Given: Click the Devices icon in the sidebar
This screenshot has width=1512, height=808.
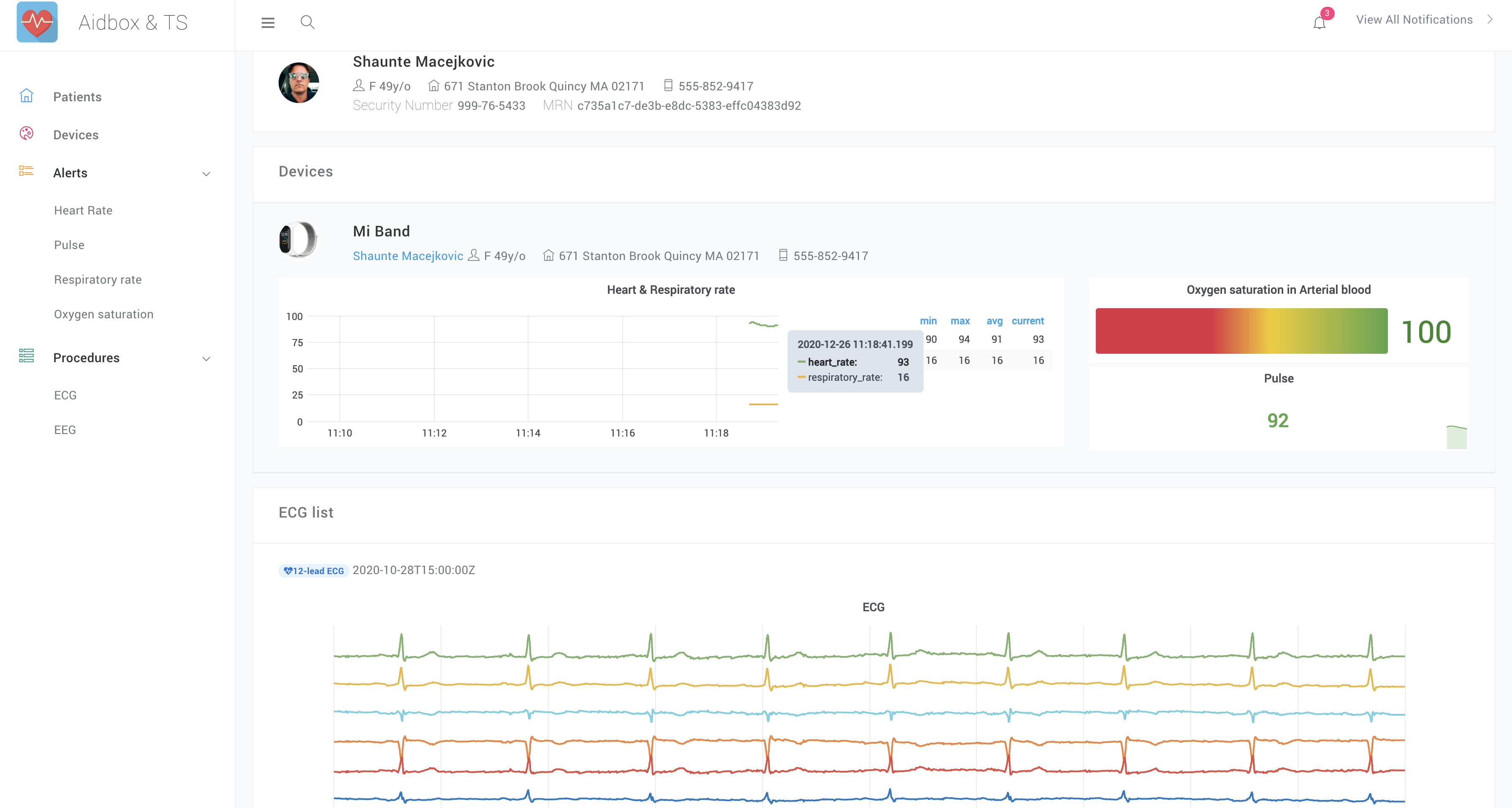Looking at the screenshot, I should (x=27, y=134).
